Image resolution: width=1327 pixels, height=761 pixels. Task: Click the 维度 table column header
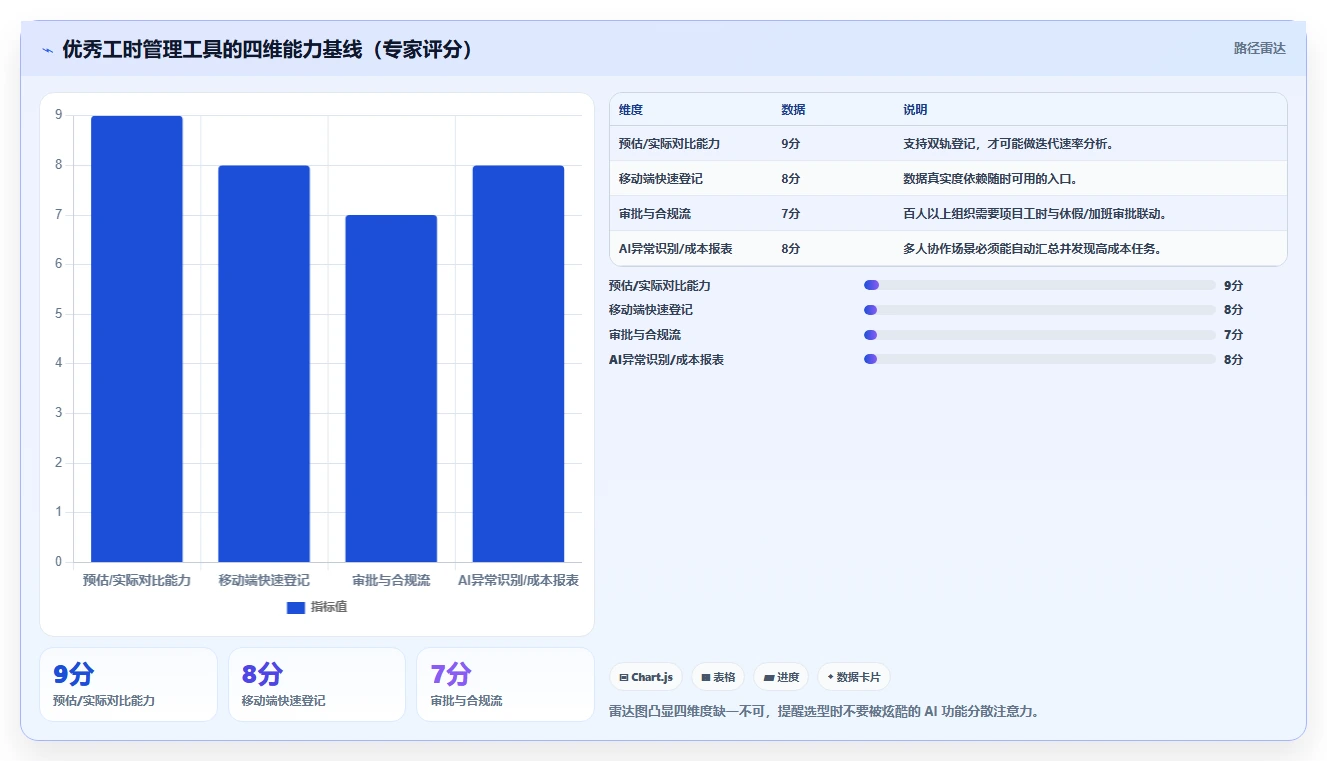point(631,110)
